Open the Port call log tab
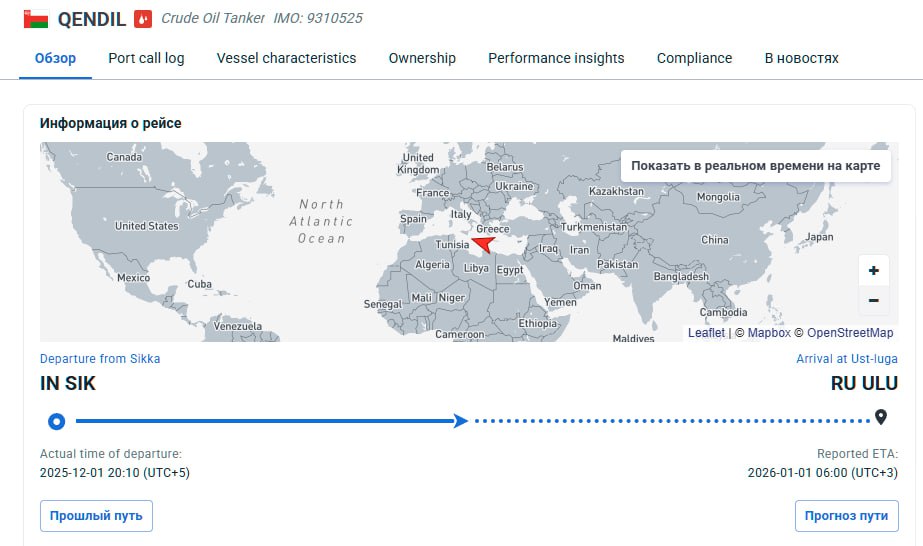The height and width of the screenshot is (546, 923). coord(146,58)
